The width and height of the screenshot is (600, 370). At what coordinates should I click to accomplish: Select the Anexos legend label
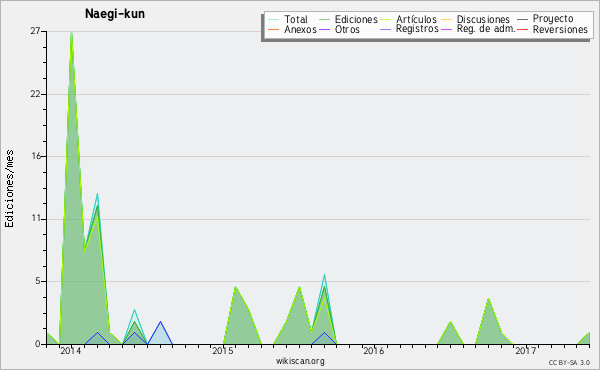(300, 29)
